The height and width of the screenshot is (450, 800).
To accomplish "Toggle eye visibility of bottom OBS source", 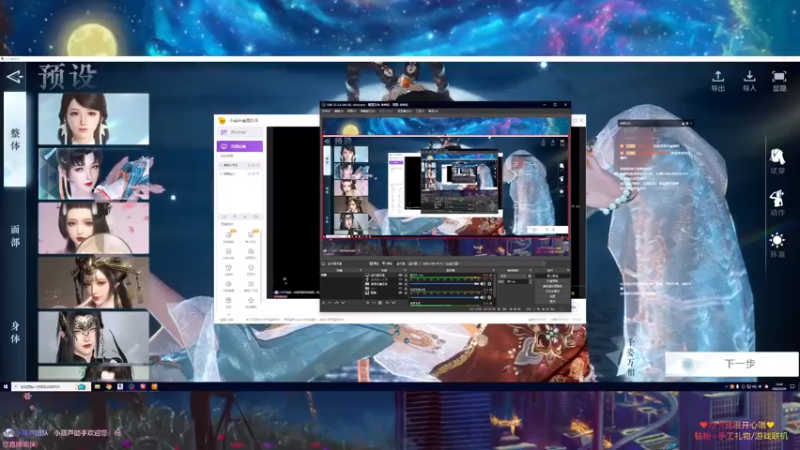I will point(400,293).
